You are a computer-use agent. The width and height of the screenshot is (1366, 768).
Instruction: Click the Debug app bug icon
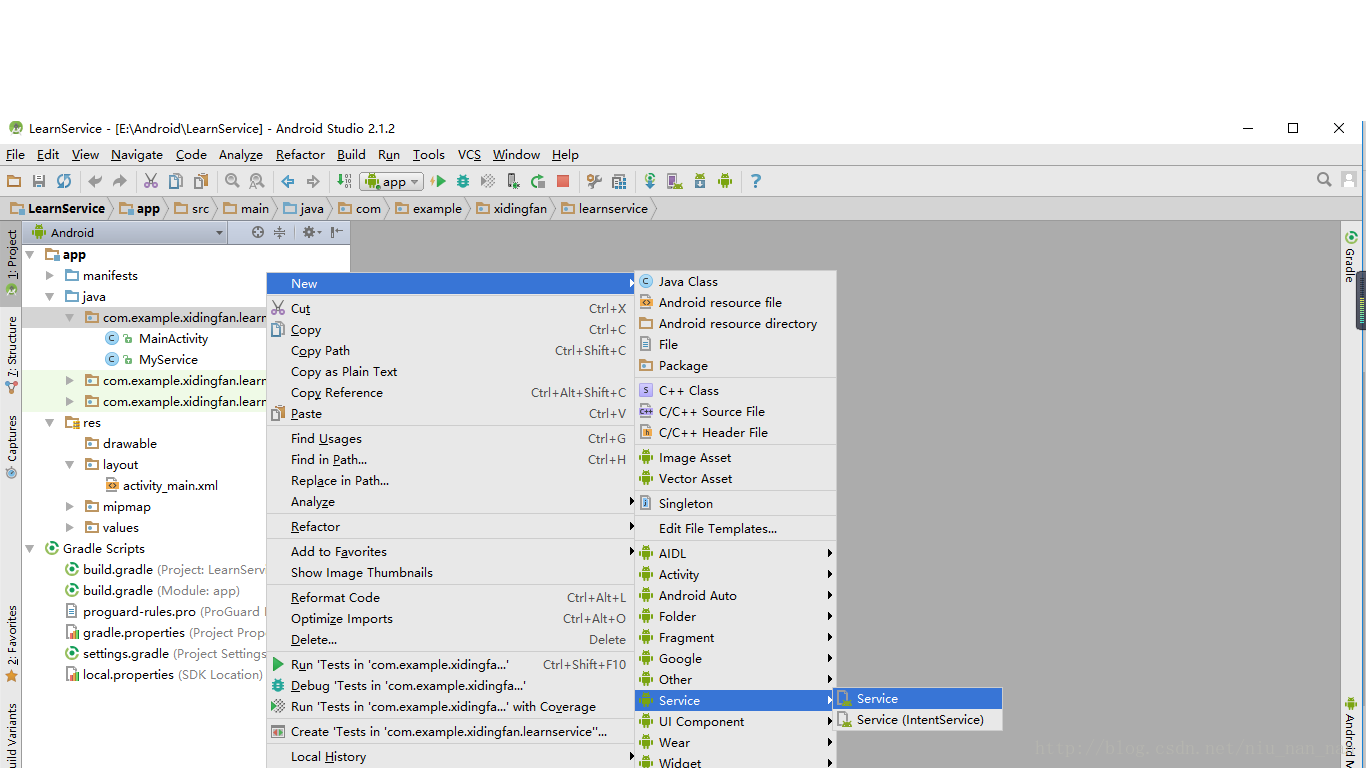click(463, 181)
